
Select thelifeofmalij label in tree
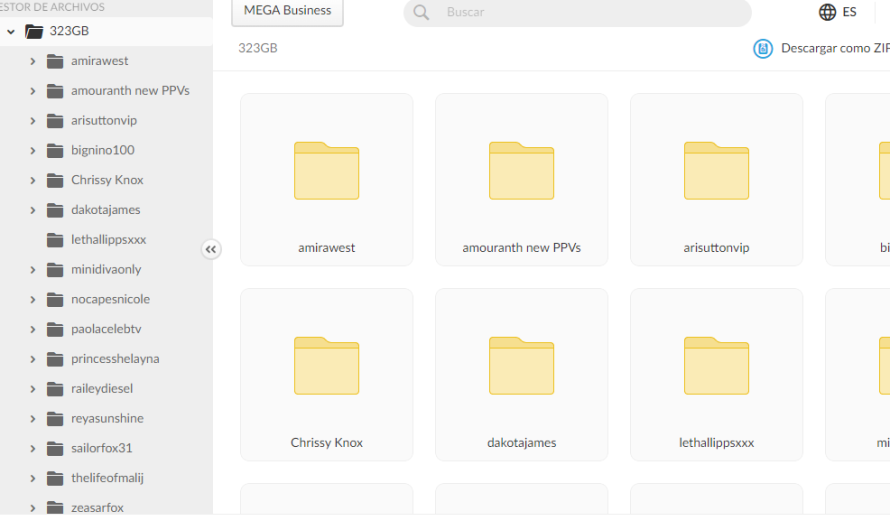[107, 478]
